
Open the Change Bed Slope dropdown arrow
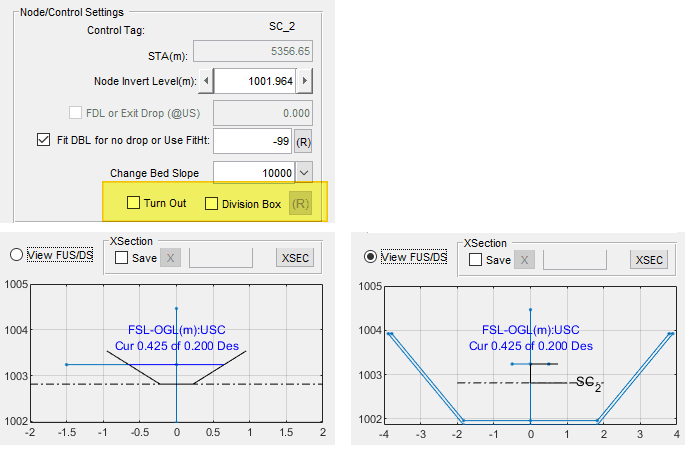click(x=304, y=172)
